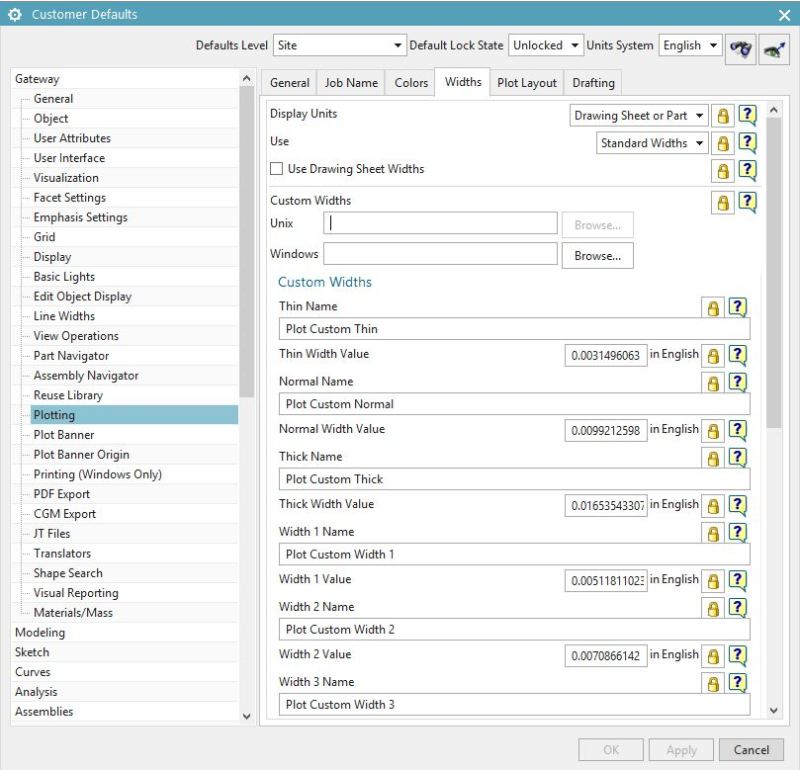800x770 pixels.
Task: Switch to the Plot Layout tab
Action: (x=527, y=83)
